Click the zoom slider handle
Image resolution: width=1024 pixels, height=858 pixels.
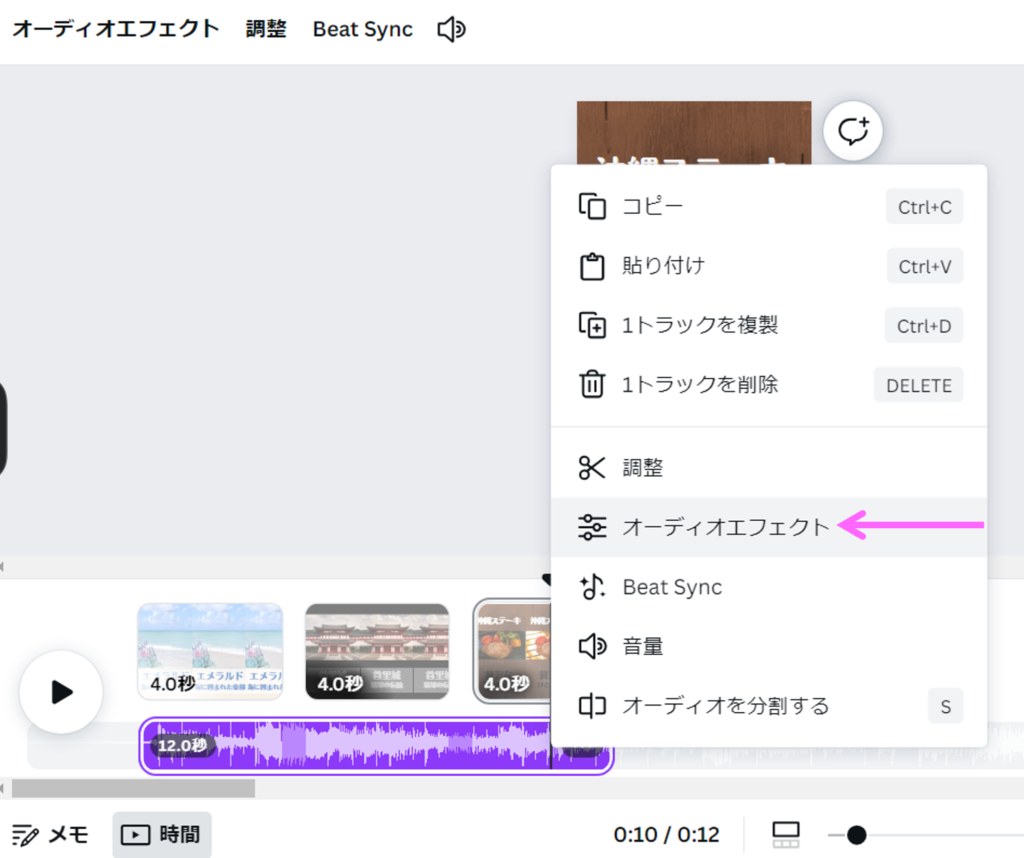pyautogui.click(x=856, y=835)
